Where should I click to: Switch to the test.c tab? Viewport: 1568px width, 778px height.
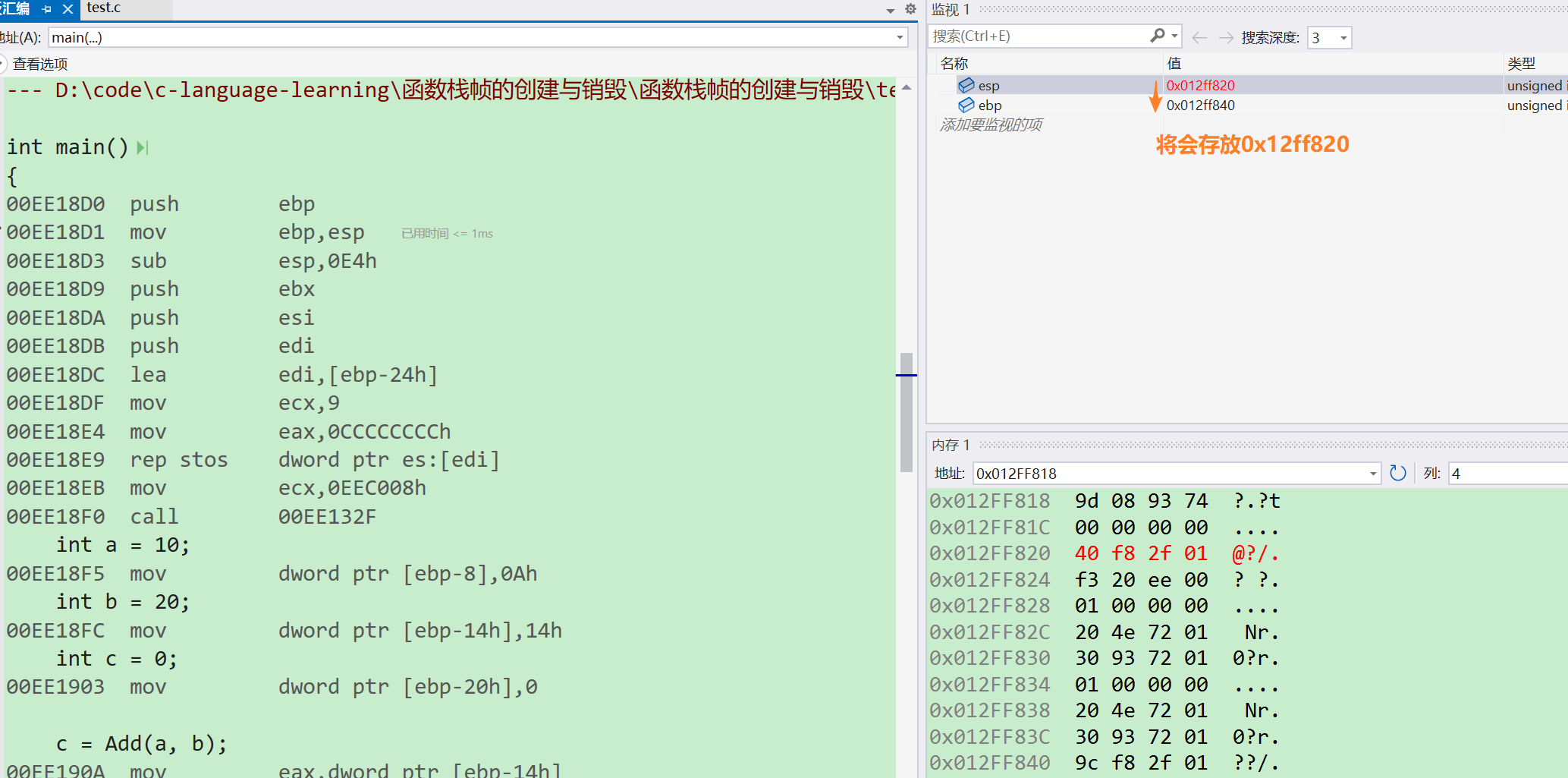104,8
